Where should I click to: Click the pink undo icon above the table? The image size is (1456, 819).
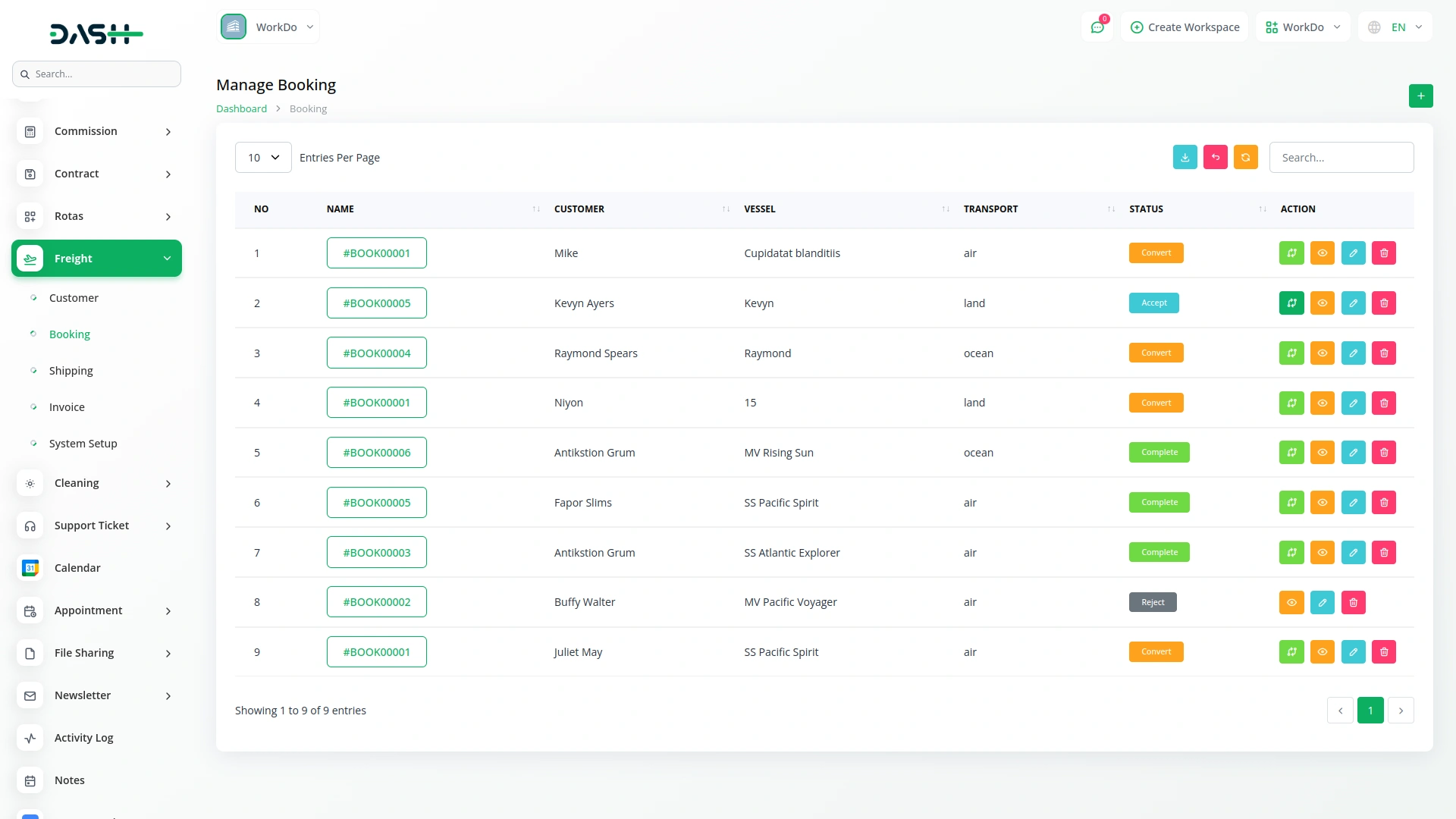click(x=1216, y=157)
